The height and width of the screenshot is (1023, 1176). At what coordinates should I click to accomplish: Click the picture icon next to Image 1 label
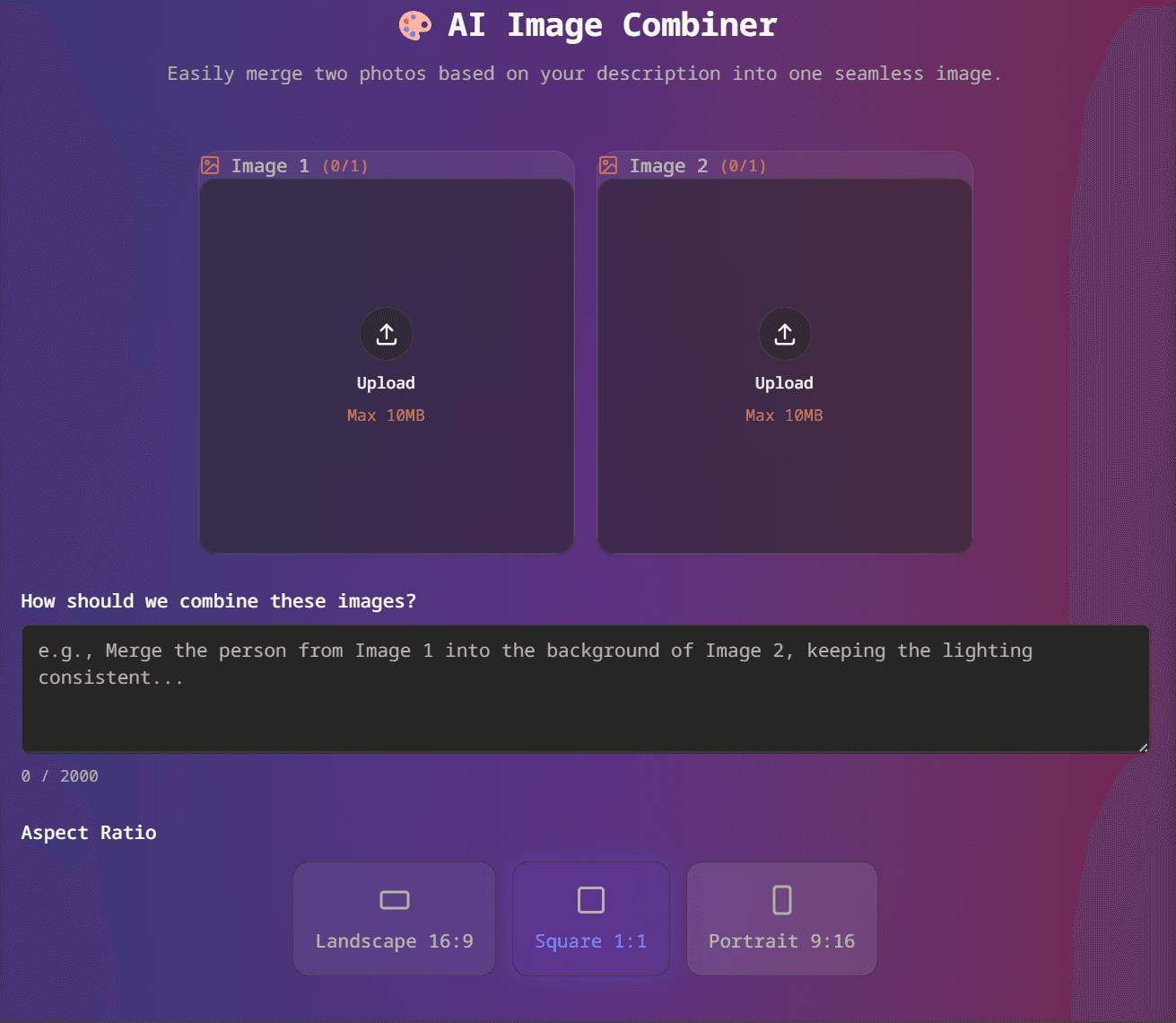click(210, 165)
